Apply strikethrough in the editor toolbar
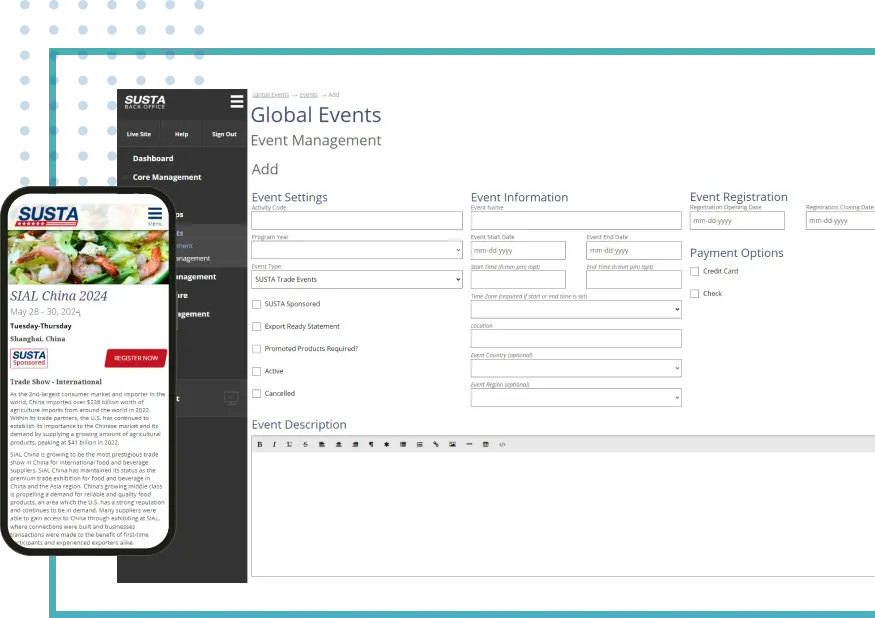The width and height of the screenshot is (875, 618). click(x=305, y=444)
